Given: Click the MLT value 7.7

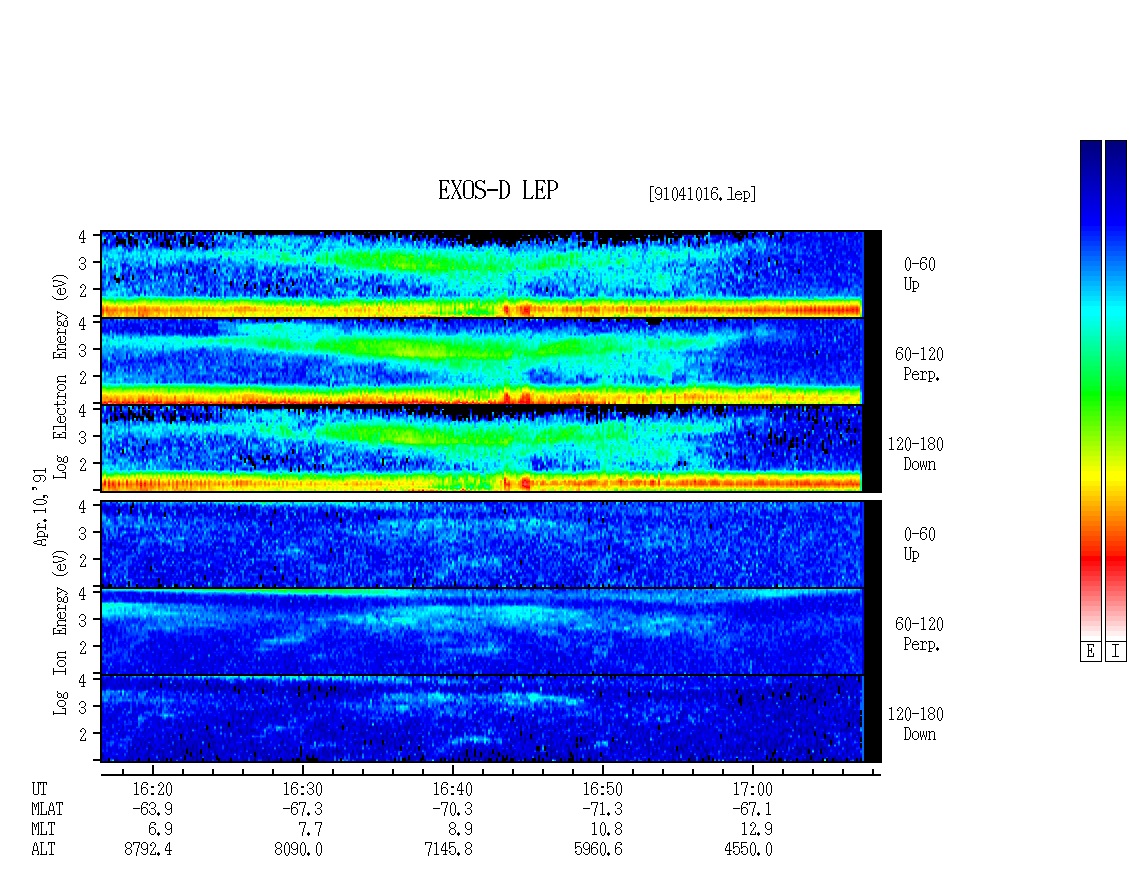Looking at the screenshot, I should (x=310, y=830).
